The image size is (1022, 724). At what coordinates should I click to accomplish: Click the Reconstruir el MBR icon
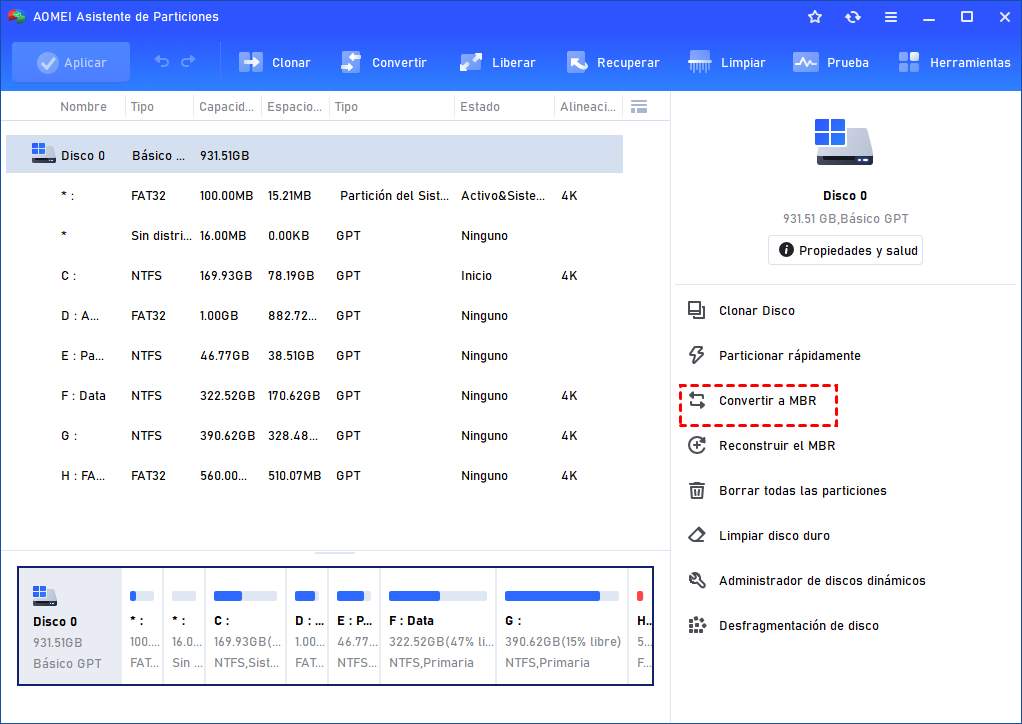697,446
